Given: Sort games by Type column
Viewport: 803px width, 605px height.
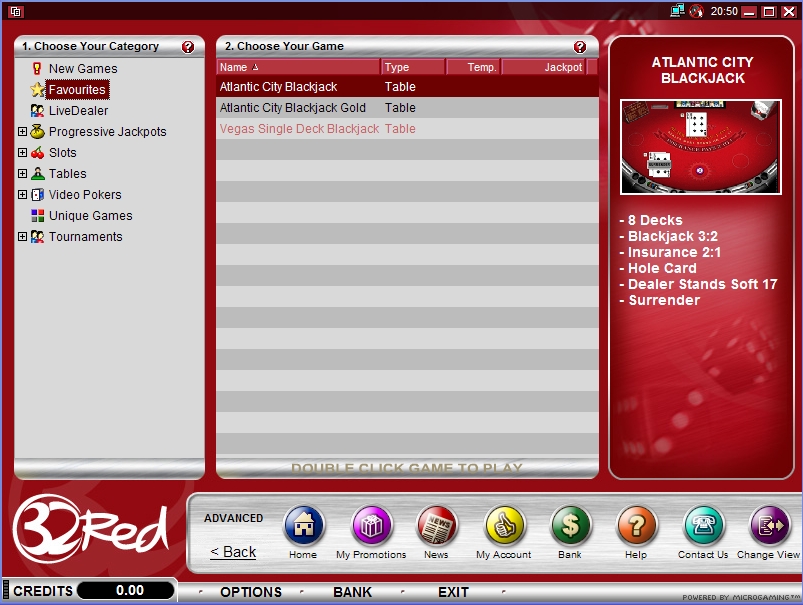Looking at the screenshot, I should tap(413, 67).
